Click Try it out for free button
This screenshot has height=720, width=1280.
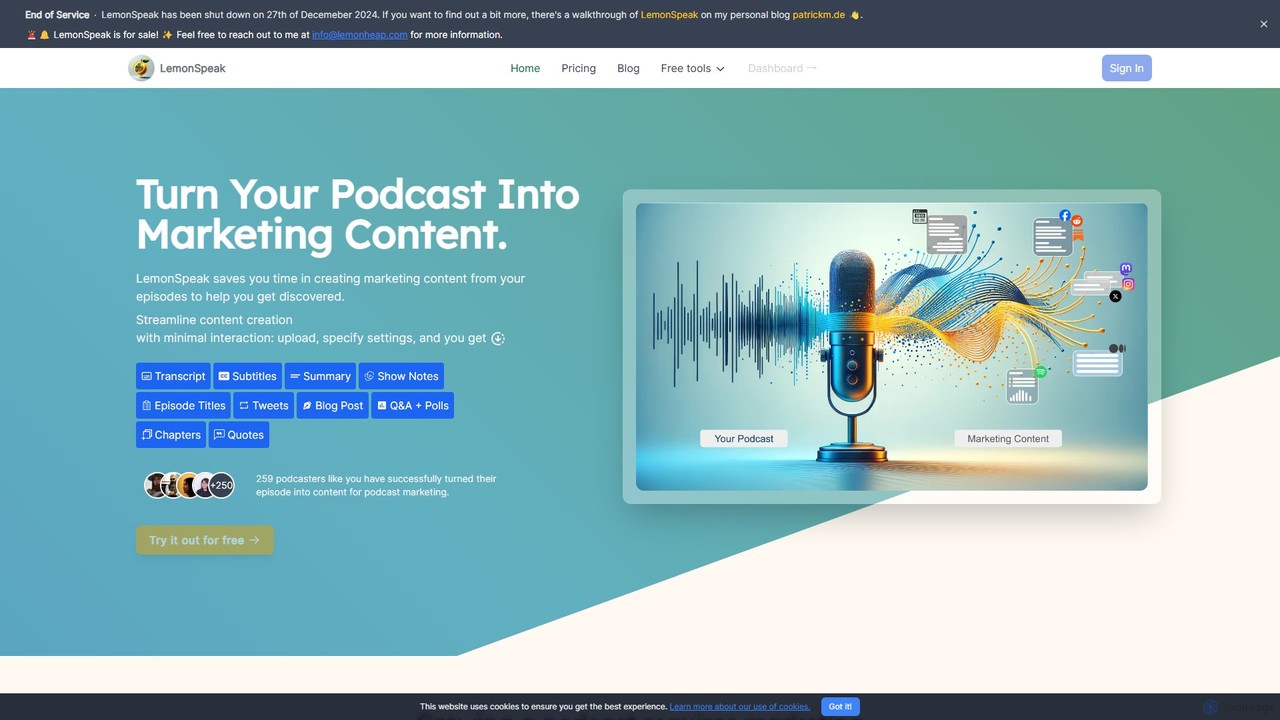click(205, 540)
